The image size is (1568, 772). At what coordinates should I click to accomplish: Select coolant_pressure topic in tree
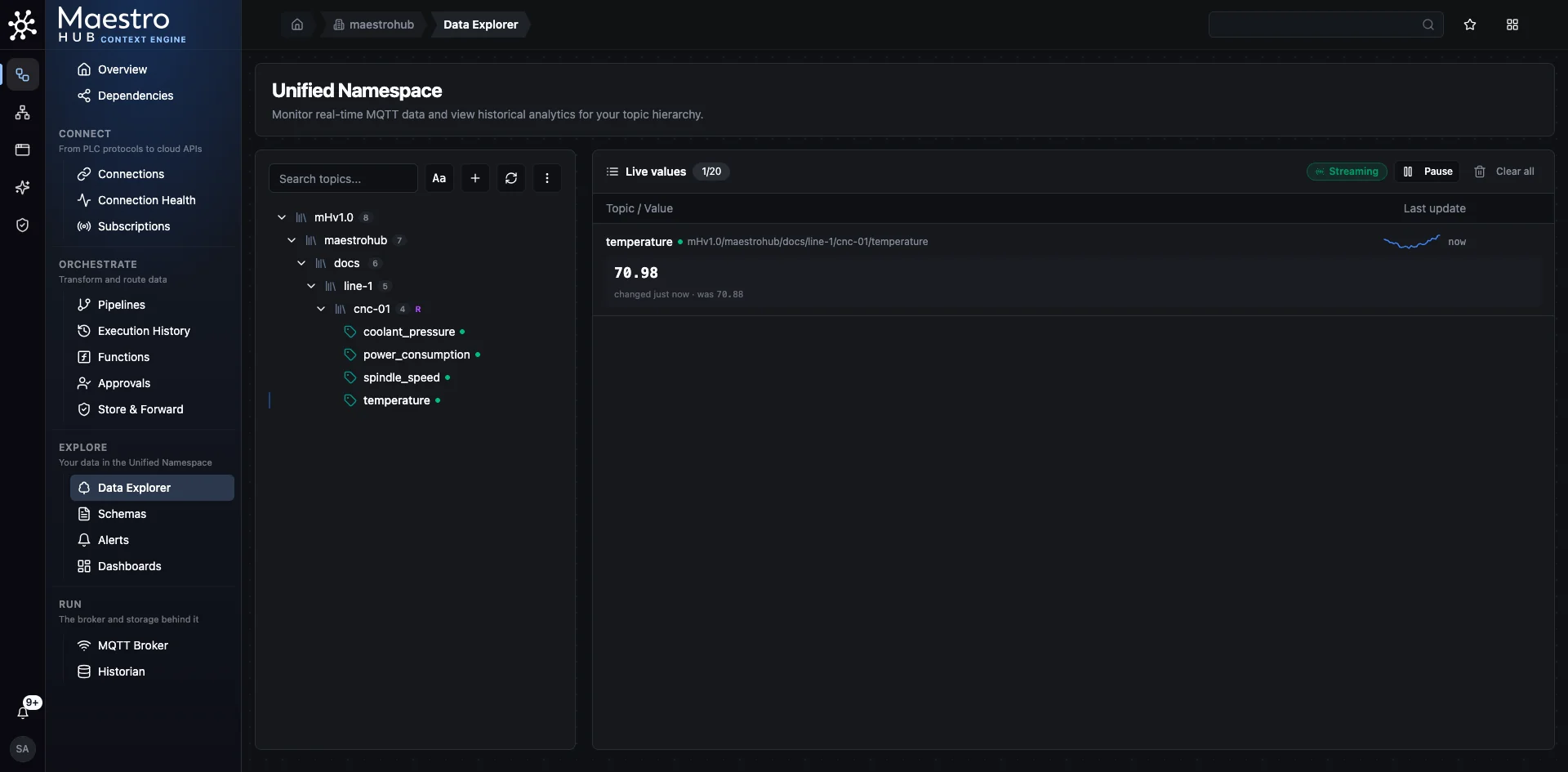click(x=409, y=332)
